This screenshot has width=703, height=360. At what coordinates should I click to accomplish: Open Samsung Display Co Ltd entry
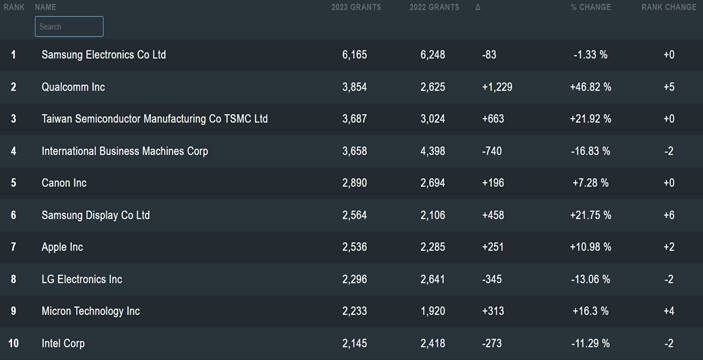point(95,215)
